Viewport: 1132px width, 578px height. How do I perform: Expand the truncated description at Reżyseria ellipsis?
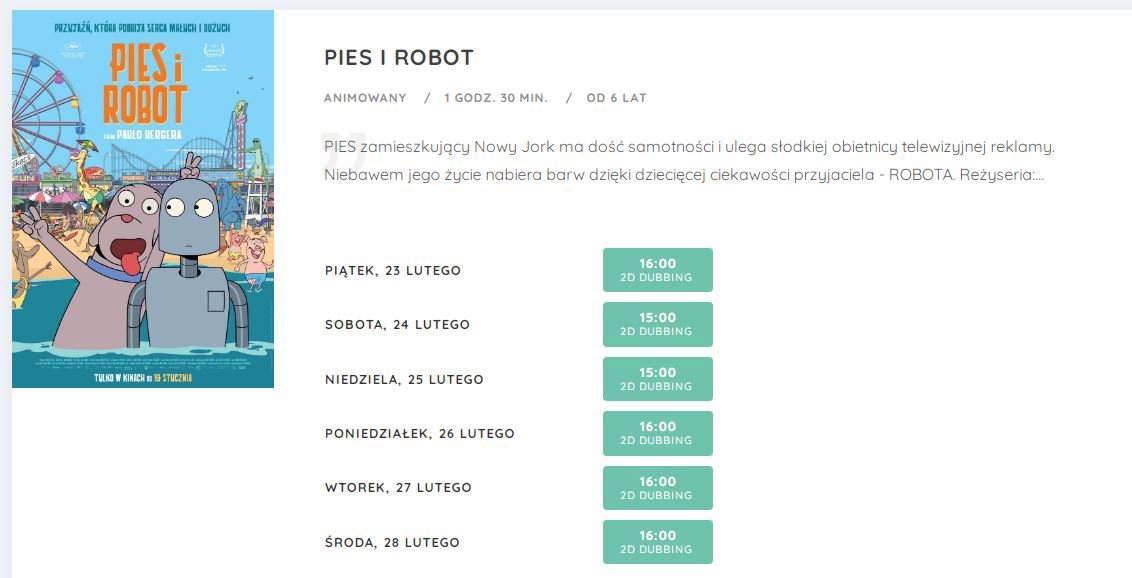(1039, 175)
